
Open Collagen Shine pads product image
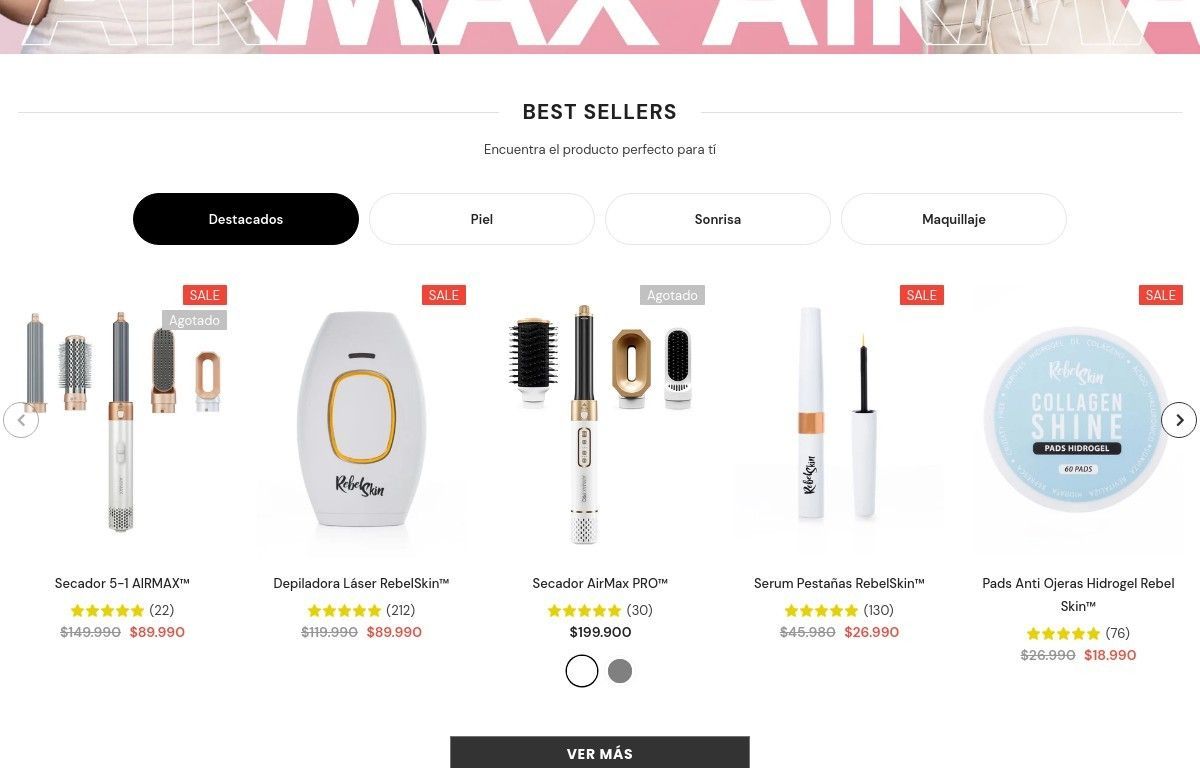point(1078,420)
